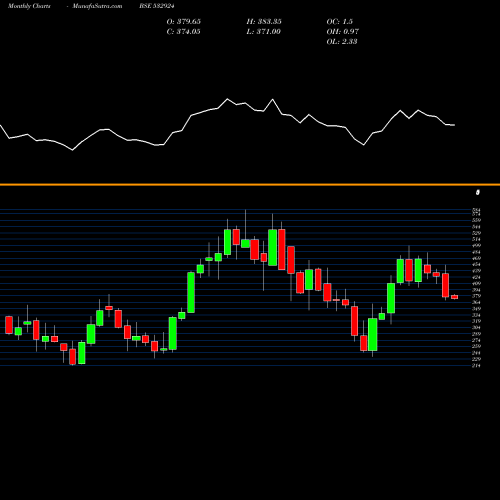Click the 454 price axis label
500x500 pixels.
476,265
